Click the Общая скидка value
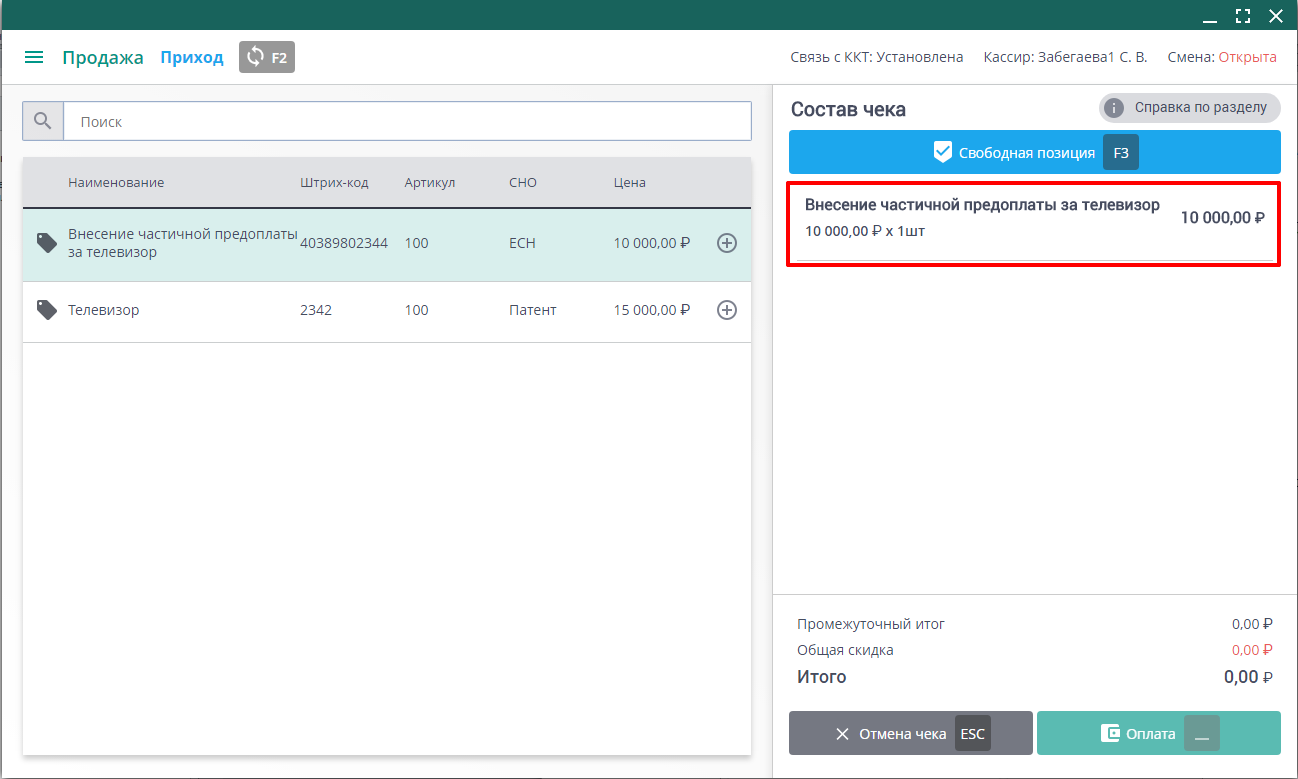Image resolution: width=1298 pixels, height=779 pixels. pyautogui.click(x=1252, y=650)
